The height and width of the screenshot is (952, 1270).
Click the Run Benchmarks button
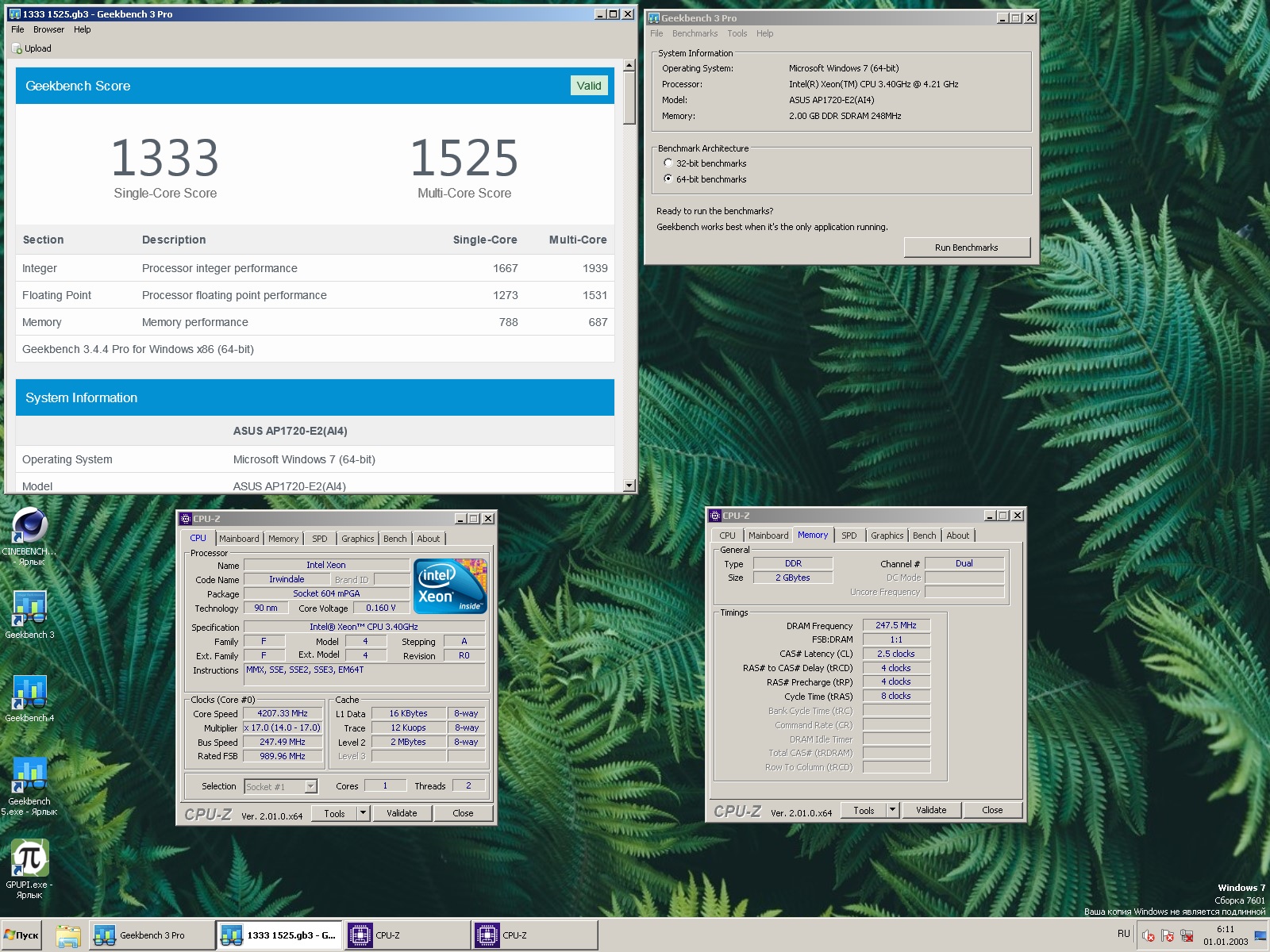tap(967, 248)
